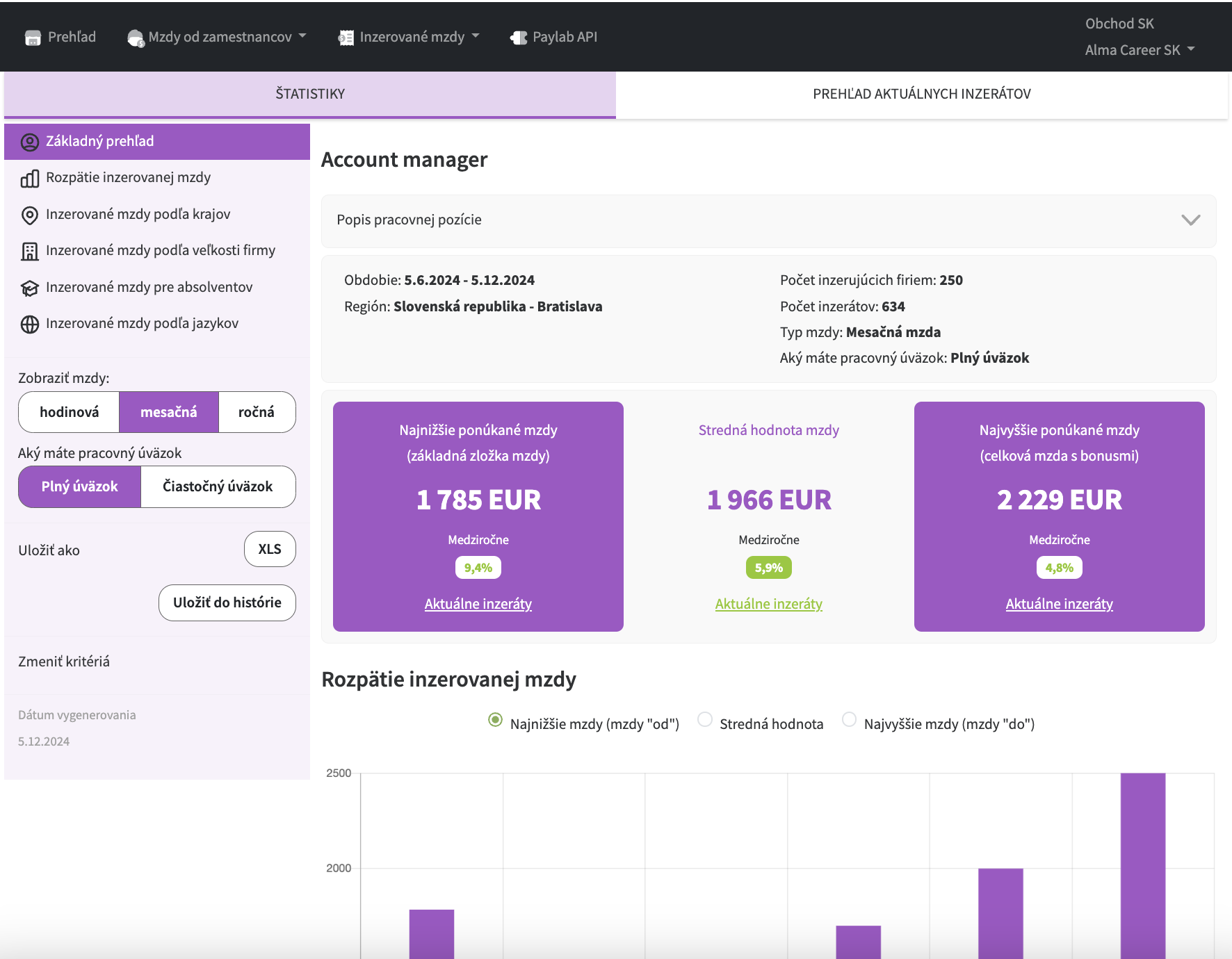Click the 1 785 EUR lowest wage value
The image size is (1232, 959).
[478, 500]
